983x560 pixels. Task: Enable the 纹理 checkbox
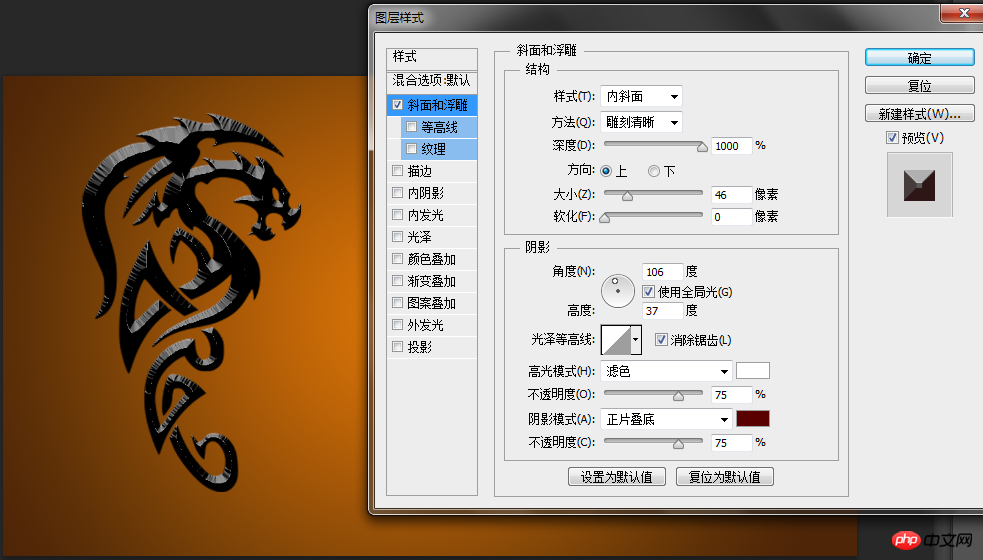[411, 149]
